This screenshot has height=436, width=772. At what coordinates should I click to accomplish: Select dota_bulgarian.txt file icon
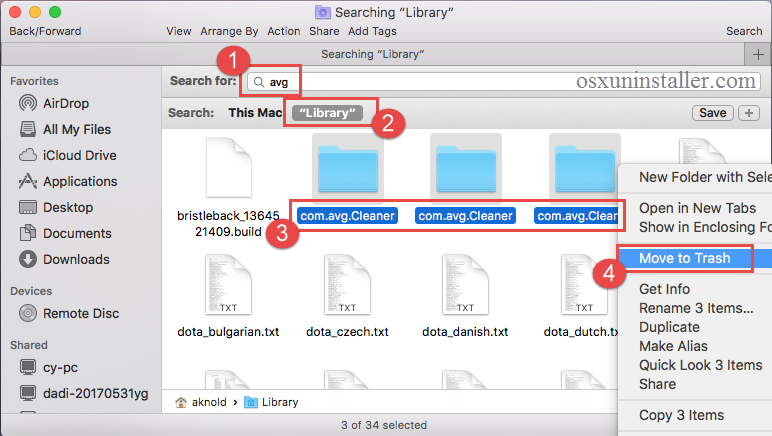coord(228,284)
